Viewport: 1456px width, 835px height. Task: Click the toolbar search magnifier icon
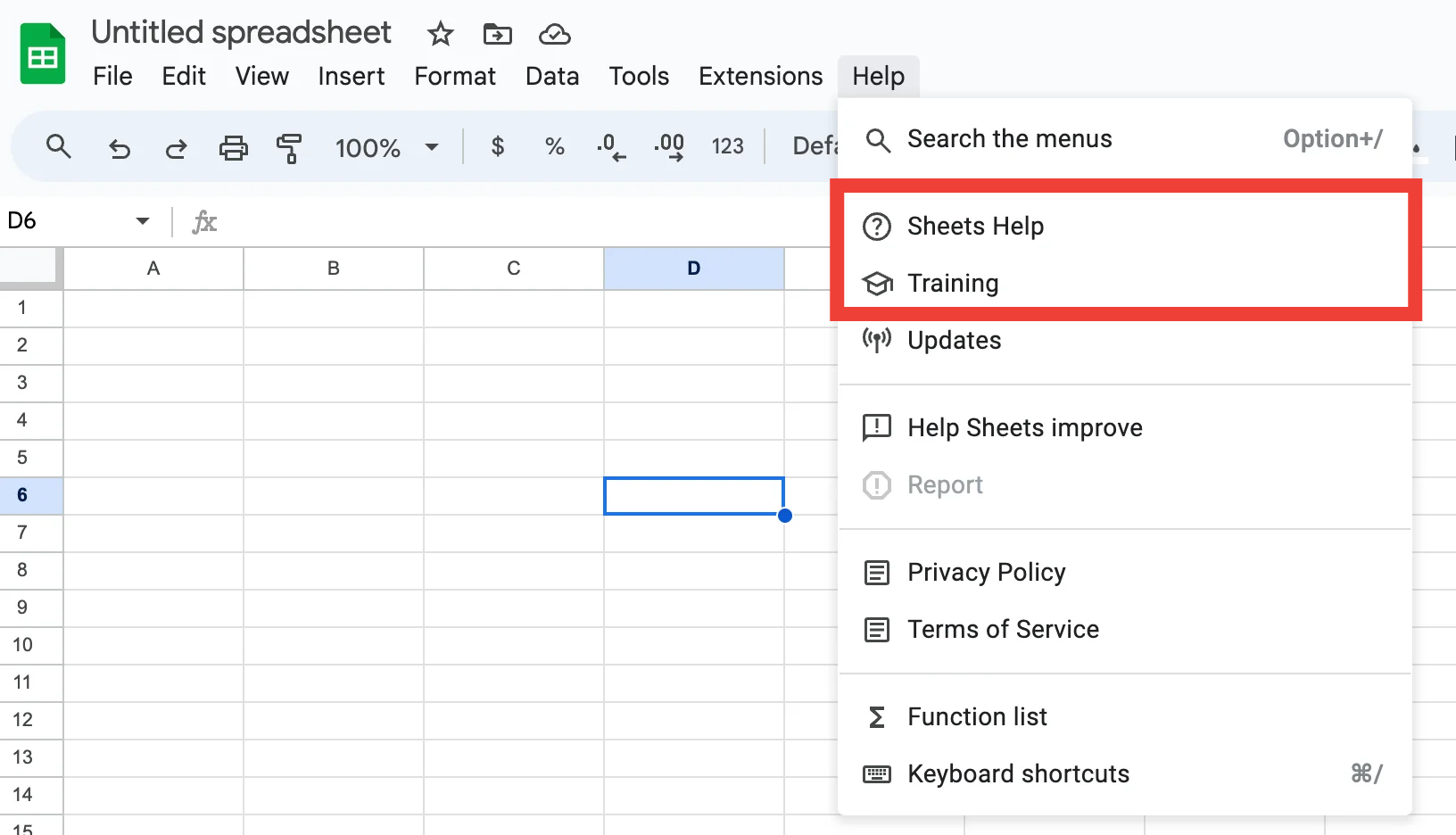(59, 146)
